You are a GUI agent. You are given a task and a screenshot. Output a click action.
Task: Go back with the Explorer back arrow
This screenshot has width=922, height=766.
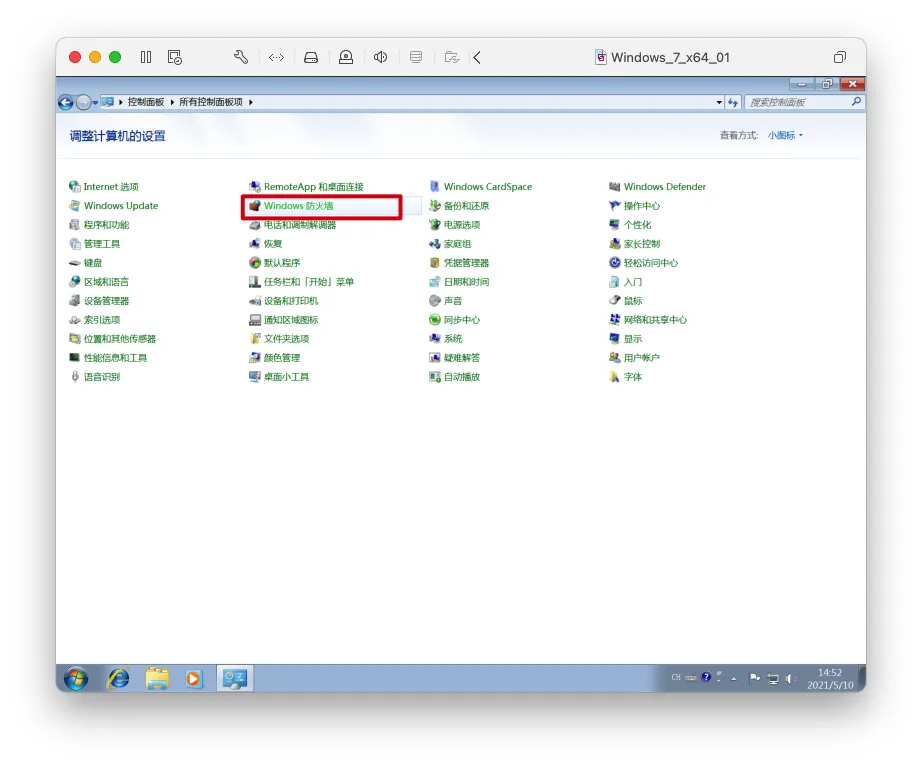(66, 102)
